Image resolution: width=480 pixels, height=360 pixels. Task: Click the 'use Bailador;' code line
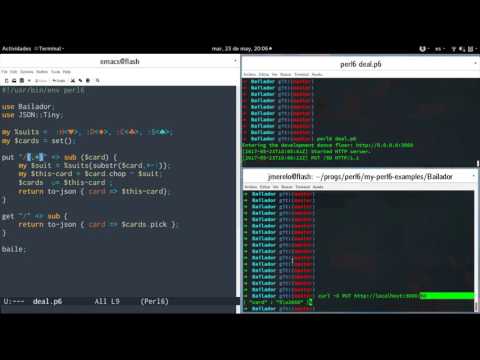[28, 107]
